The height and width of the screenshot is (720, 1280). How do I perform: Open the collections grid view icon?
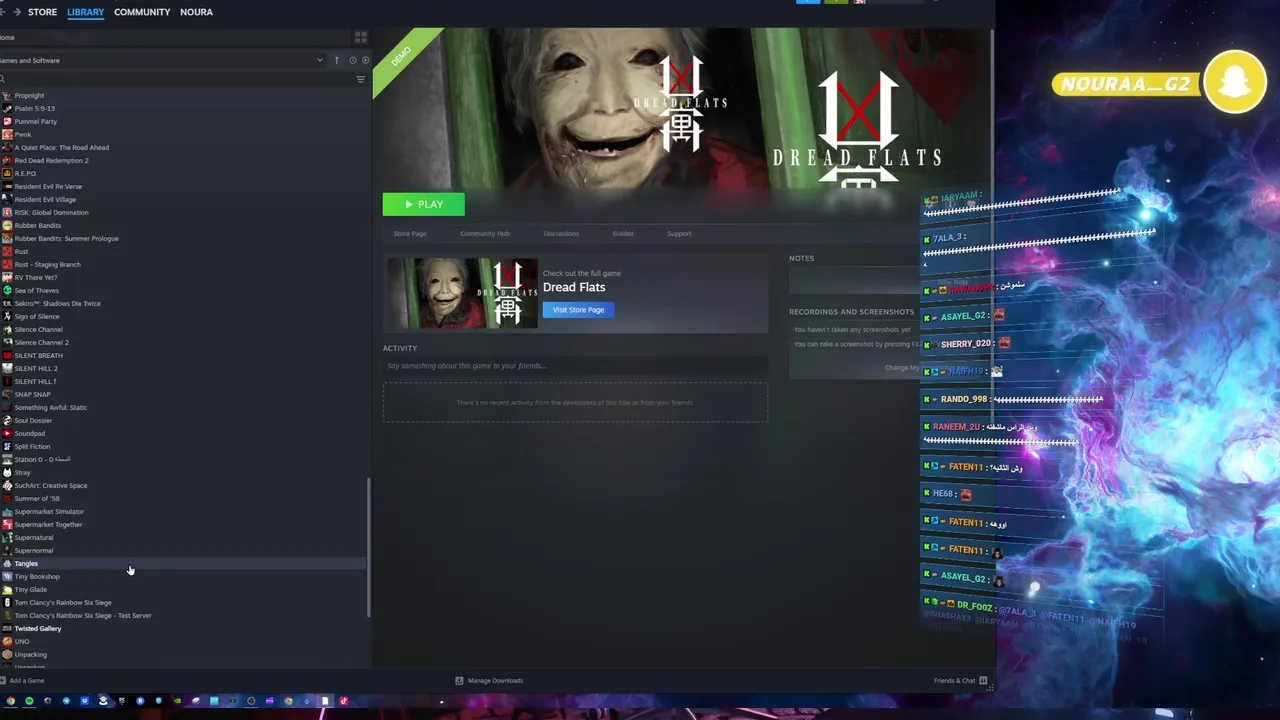click(360, 37)
